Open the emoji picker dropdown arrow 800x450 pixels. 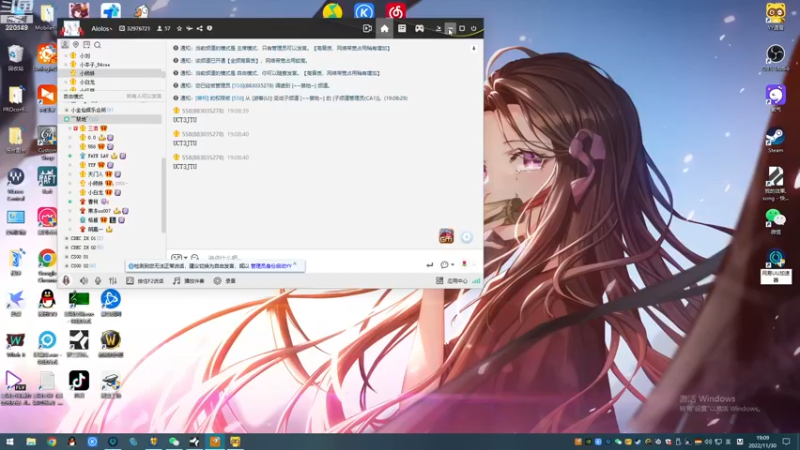coord(185,258)
